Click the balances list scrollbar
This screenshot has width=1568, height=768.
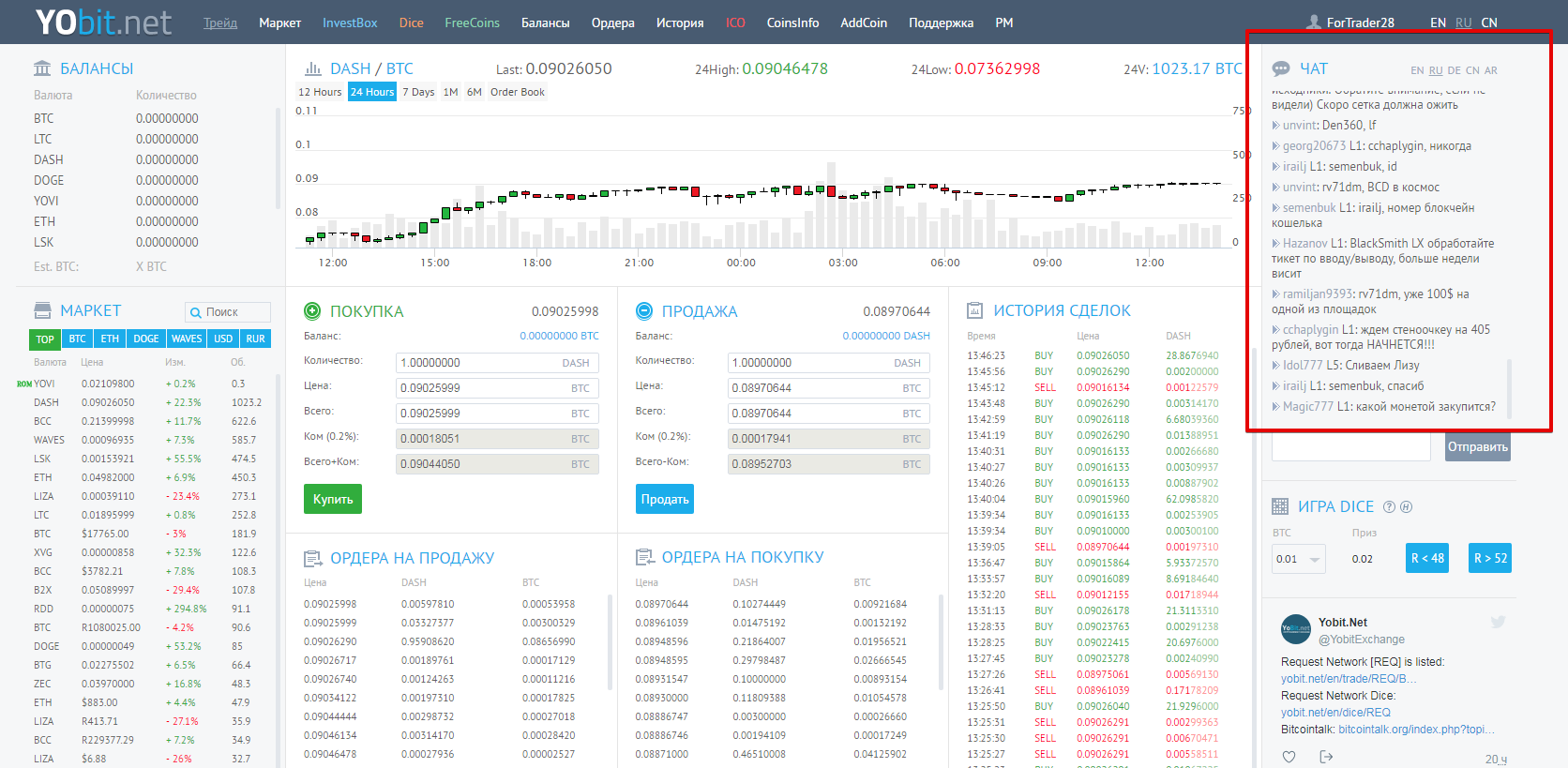[x=278, y=159]
